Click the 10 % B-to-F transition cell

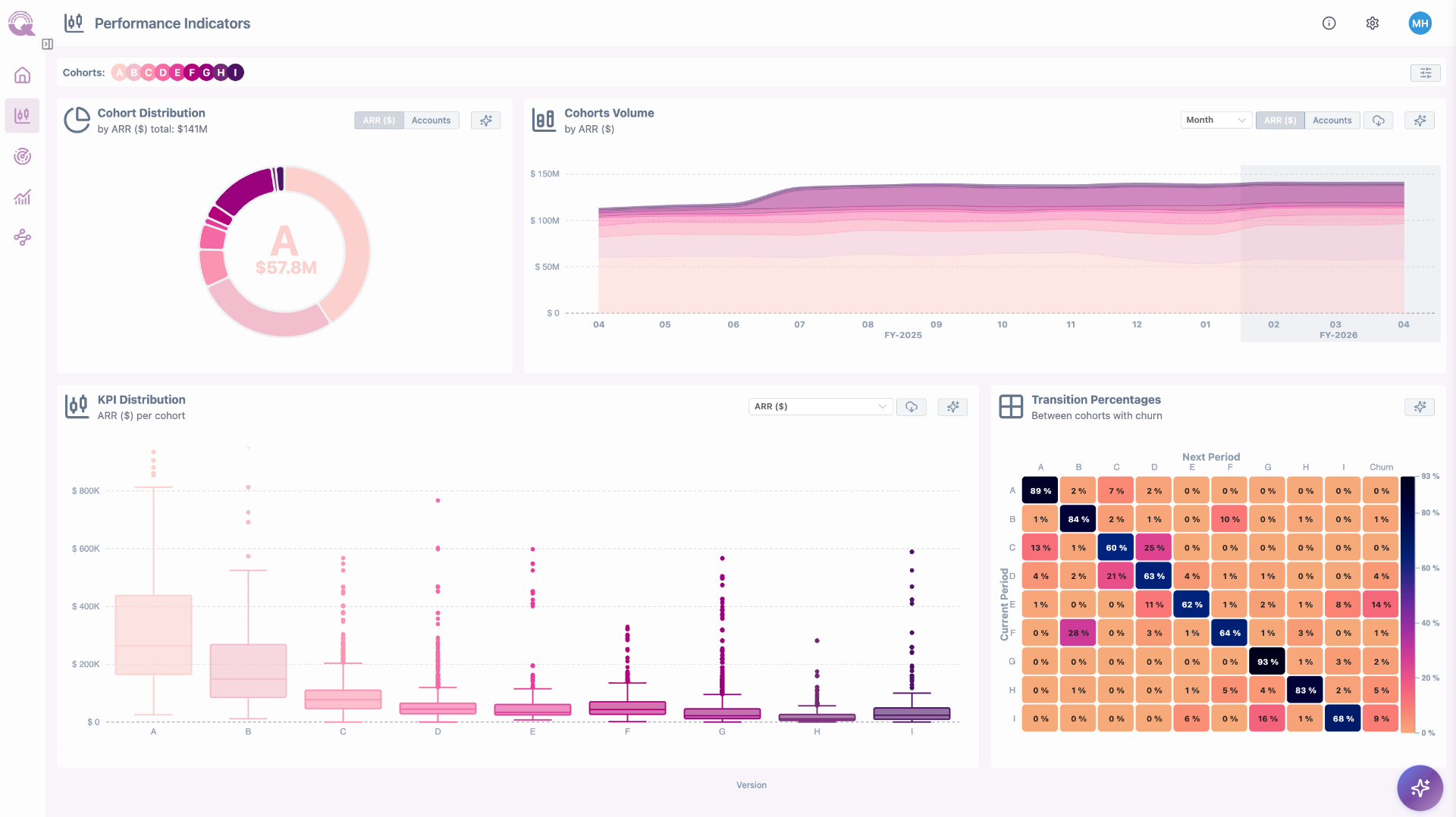pos(1229,519)
